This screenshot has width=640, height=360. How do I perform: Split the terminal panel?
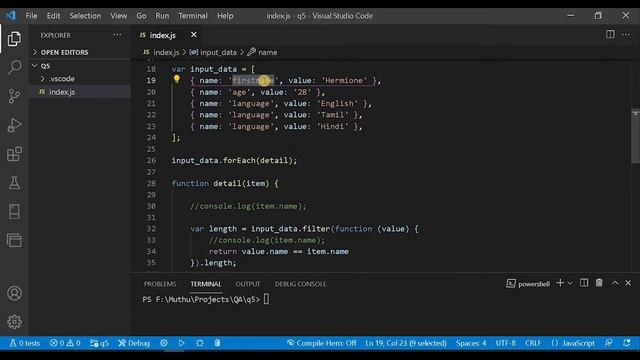coord(584,283)
